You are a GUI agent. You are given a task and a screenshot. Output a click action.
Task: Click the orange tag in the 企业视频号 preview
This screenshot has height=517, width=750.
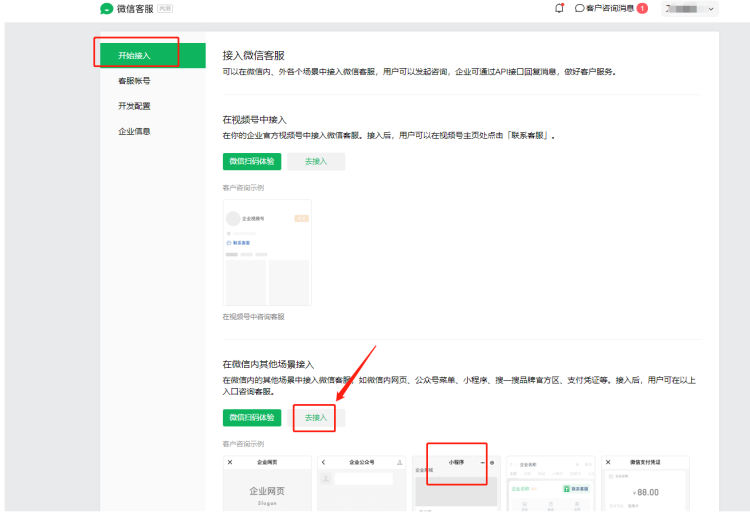pos(301,219)
